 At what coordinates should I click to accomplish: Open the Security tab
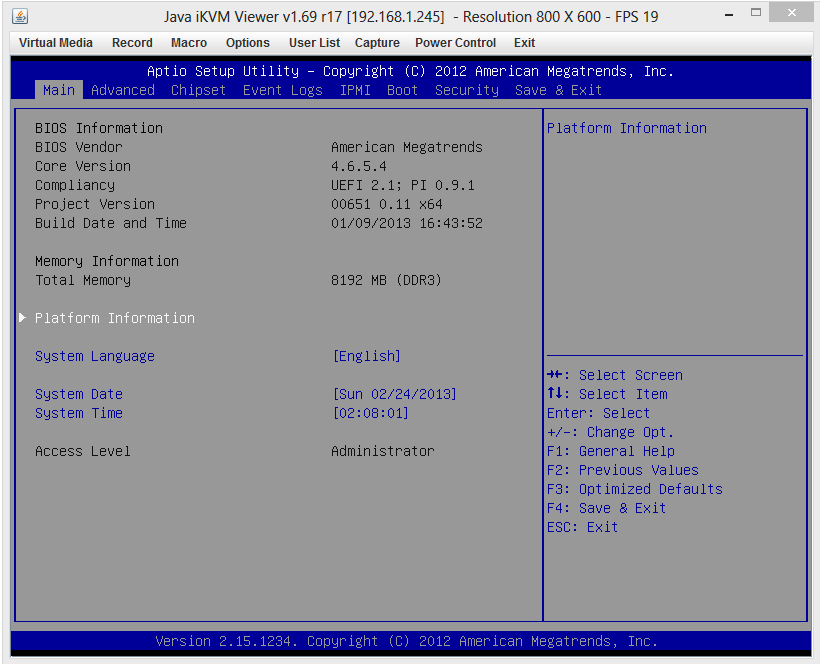(x=466, y=90)
